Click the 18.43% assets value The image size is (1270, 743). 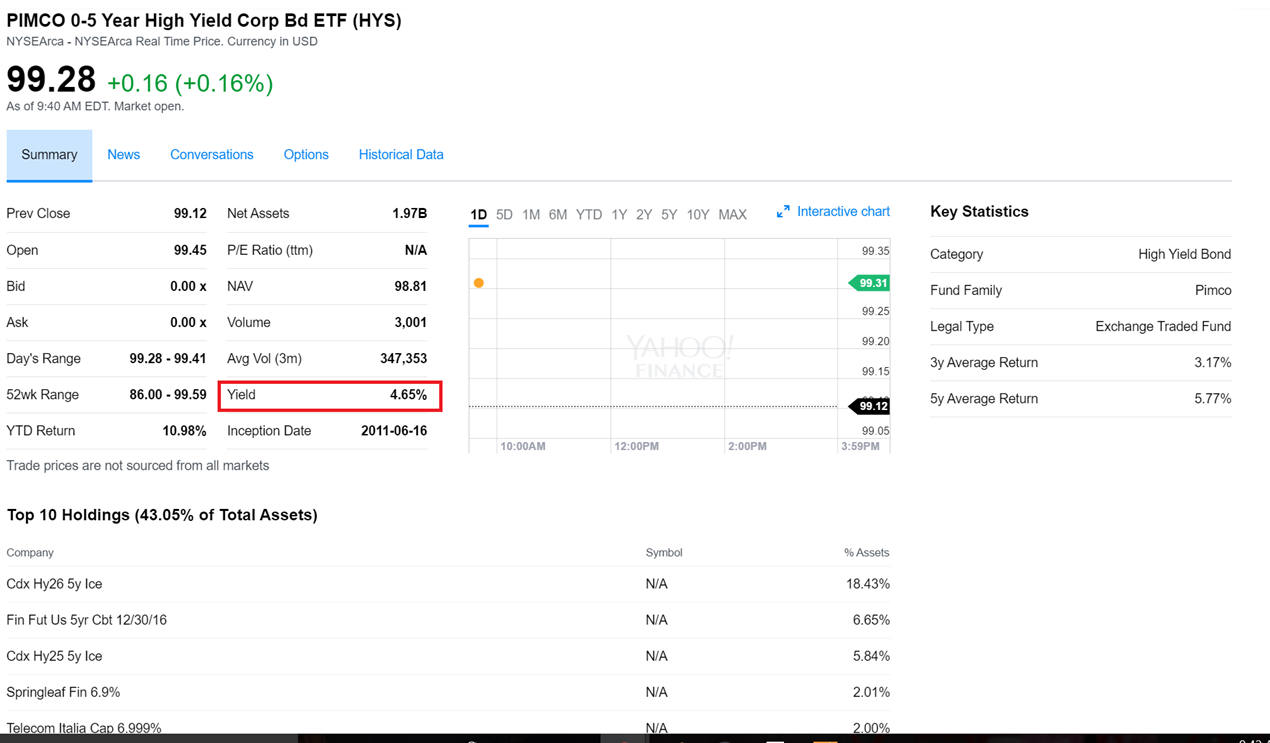tap(868, 584)
